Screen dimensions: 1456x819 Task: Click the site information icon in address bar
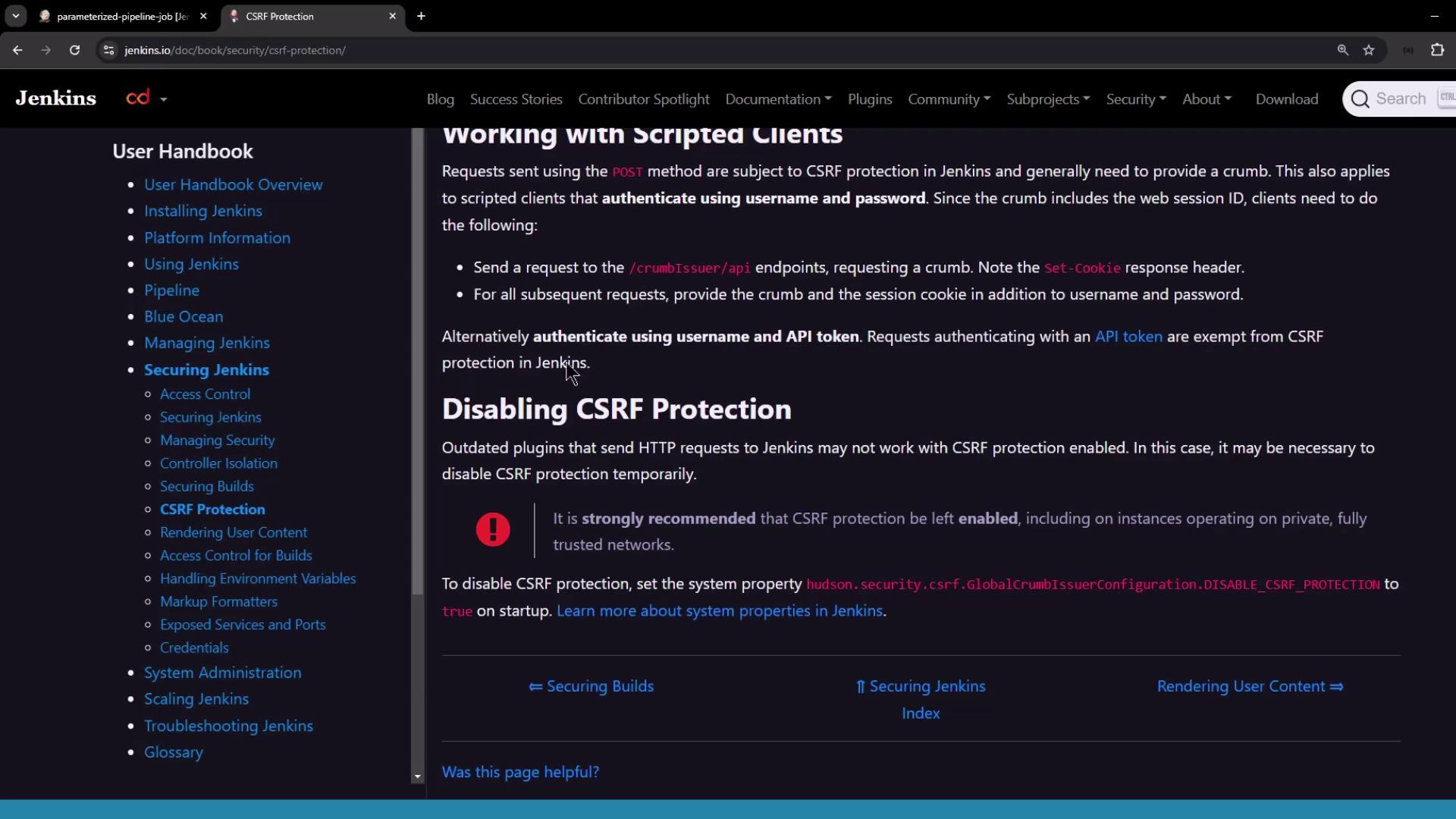pos(108,50)
